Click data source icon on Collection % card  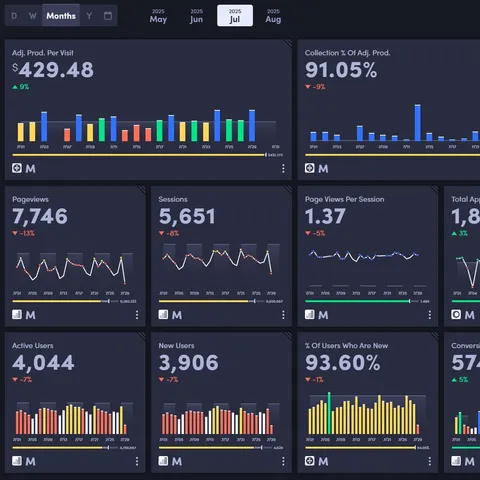(x=310, y=168)
